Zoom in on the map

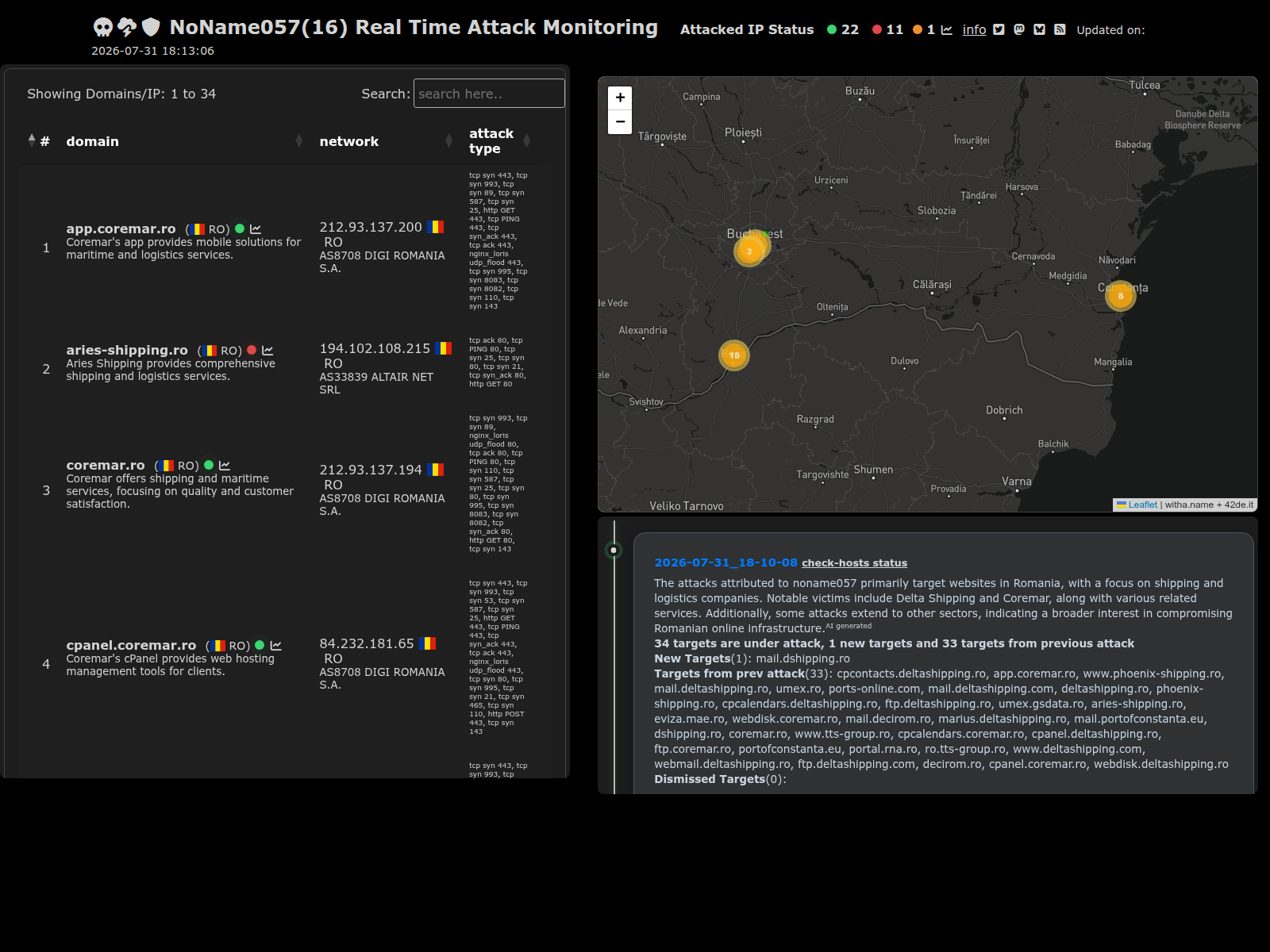click(620, 98)
